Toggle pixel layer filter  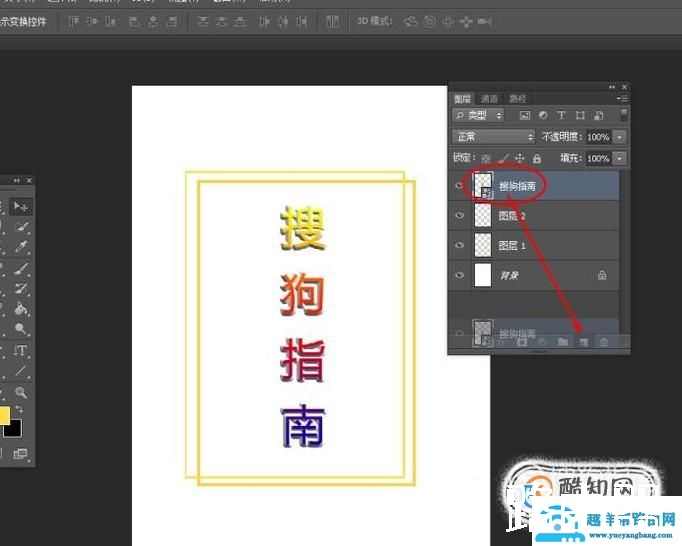[525, 115]
